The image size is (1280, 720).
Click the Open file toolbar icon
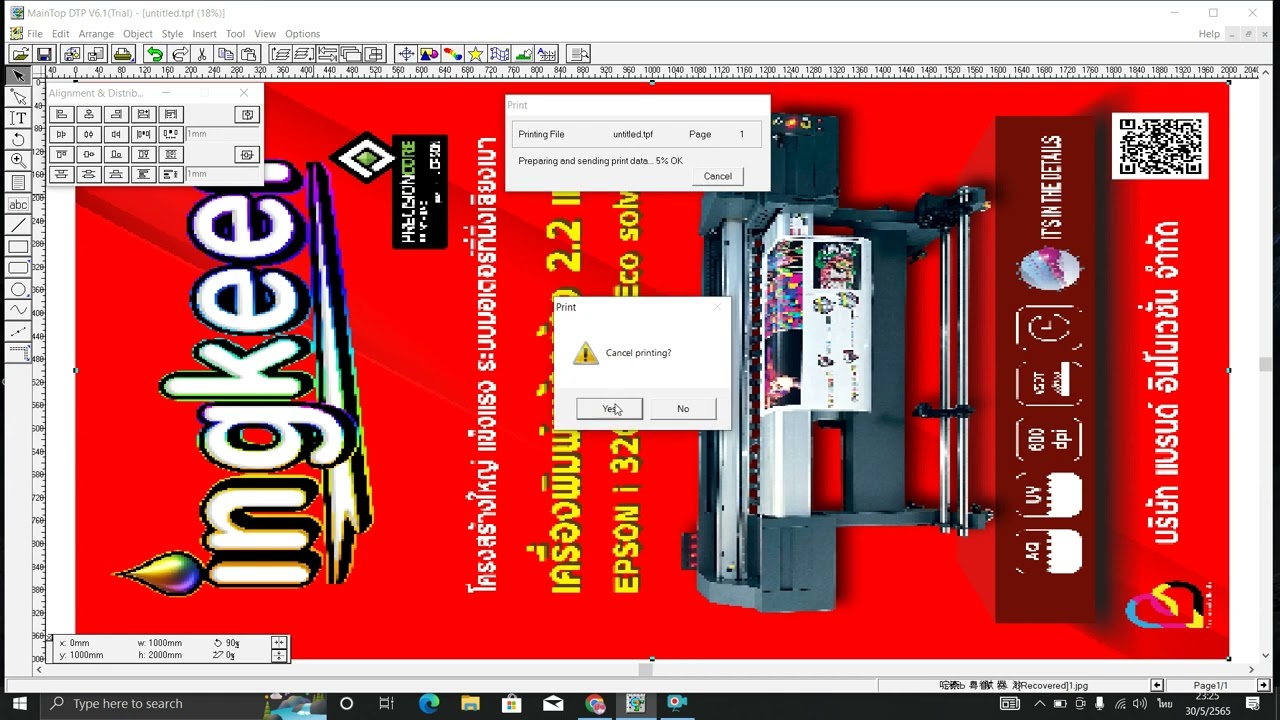click(x=20, y=54)
